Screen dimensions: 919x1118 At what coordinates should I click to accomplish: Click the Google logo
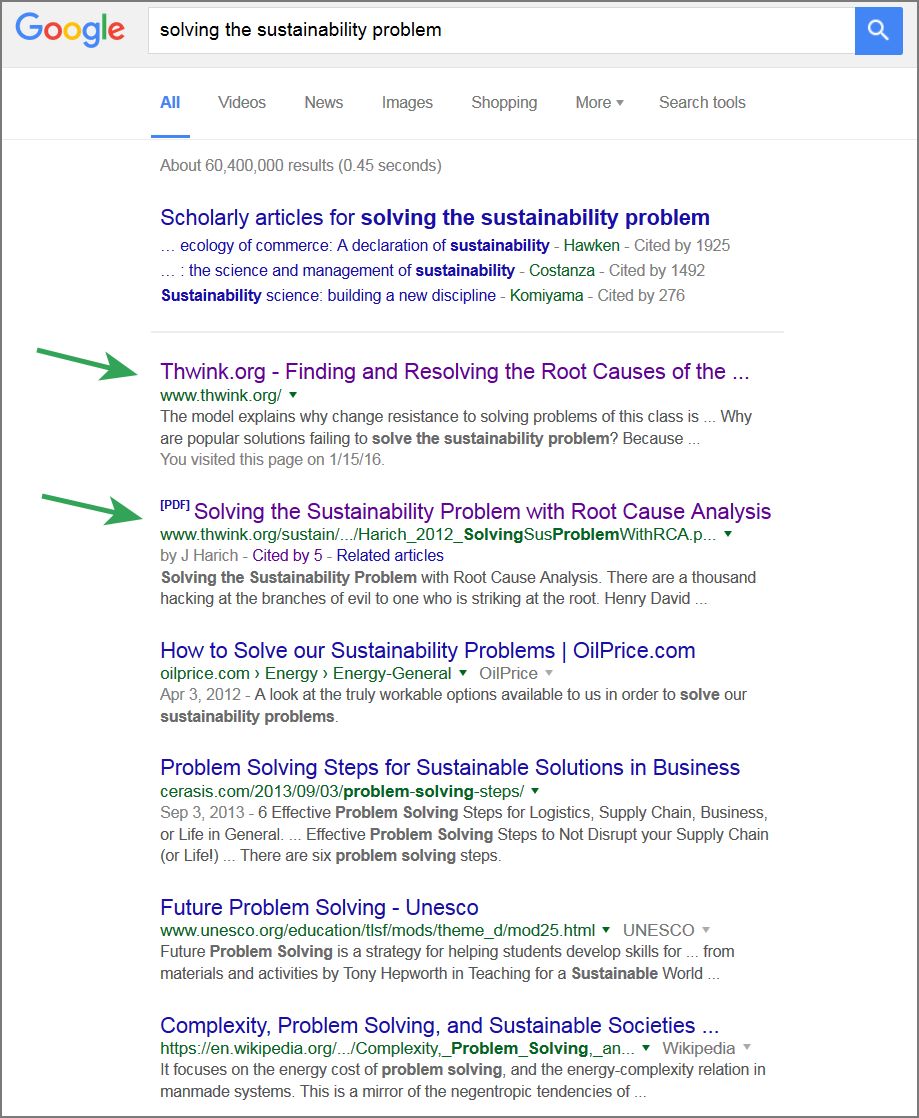[70, 29]
